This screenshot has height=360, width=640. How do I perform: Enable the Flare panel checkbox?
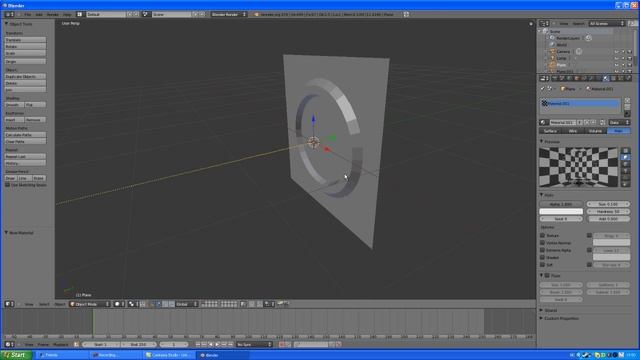(x=548, y=276)
